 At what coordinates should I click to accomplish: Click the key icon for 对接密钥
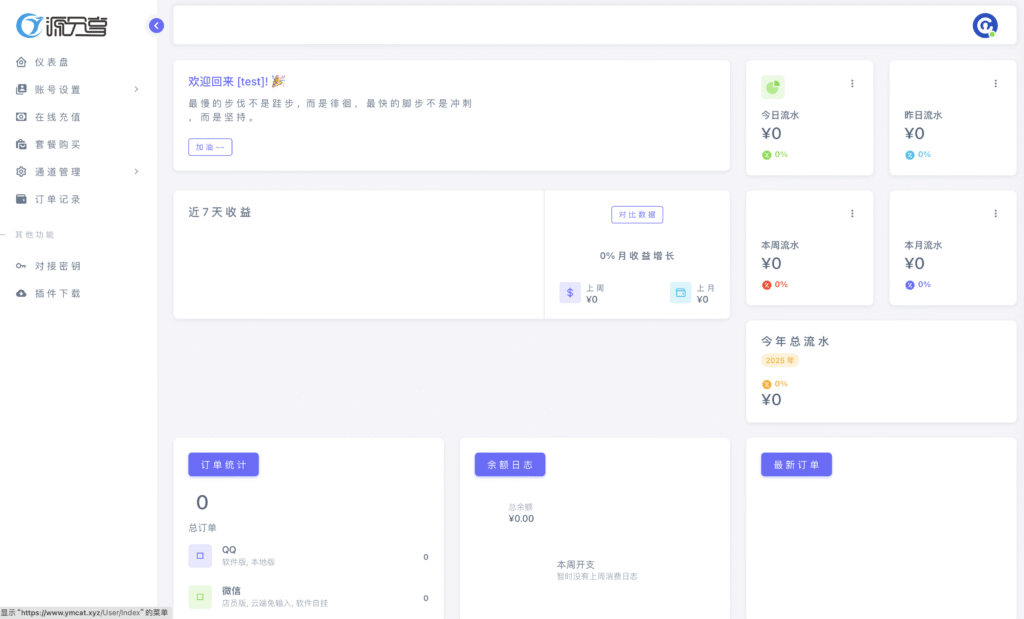[21, 266]
